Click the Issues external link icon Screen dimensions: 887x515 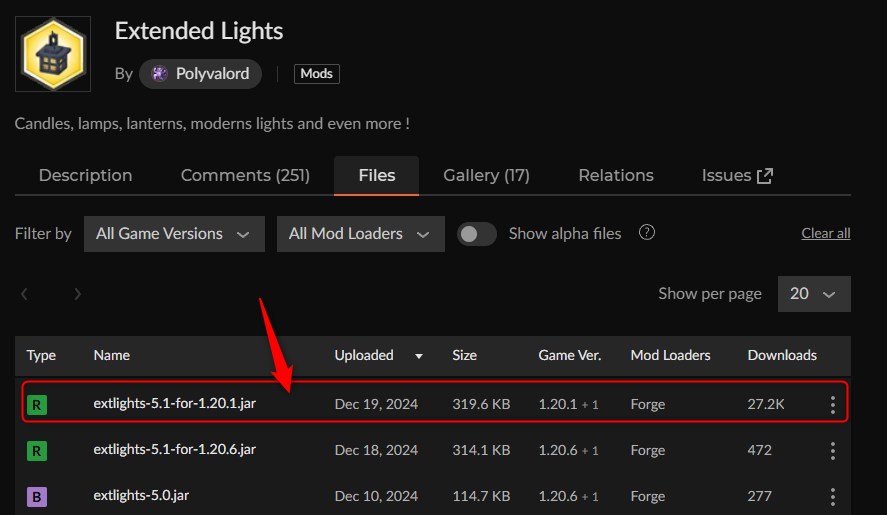[765, 176]
